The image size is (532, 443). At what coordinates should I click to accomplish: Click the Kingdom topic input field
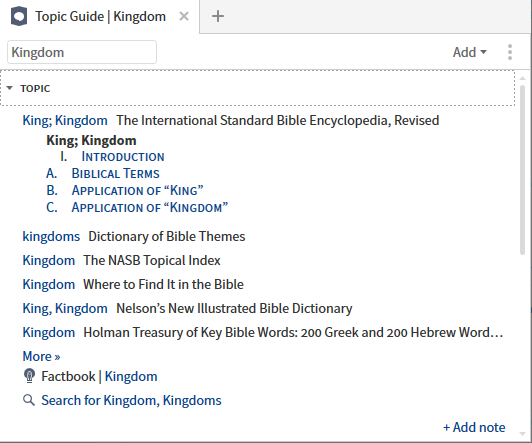pyautogui.click(x=82, y=52)
